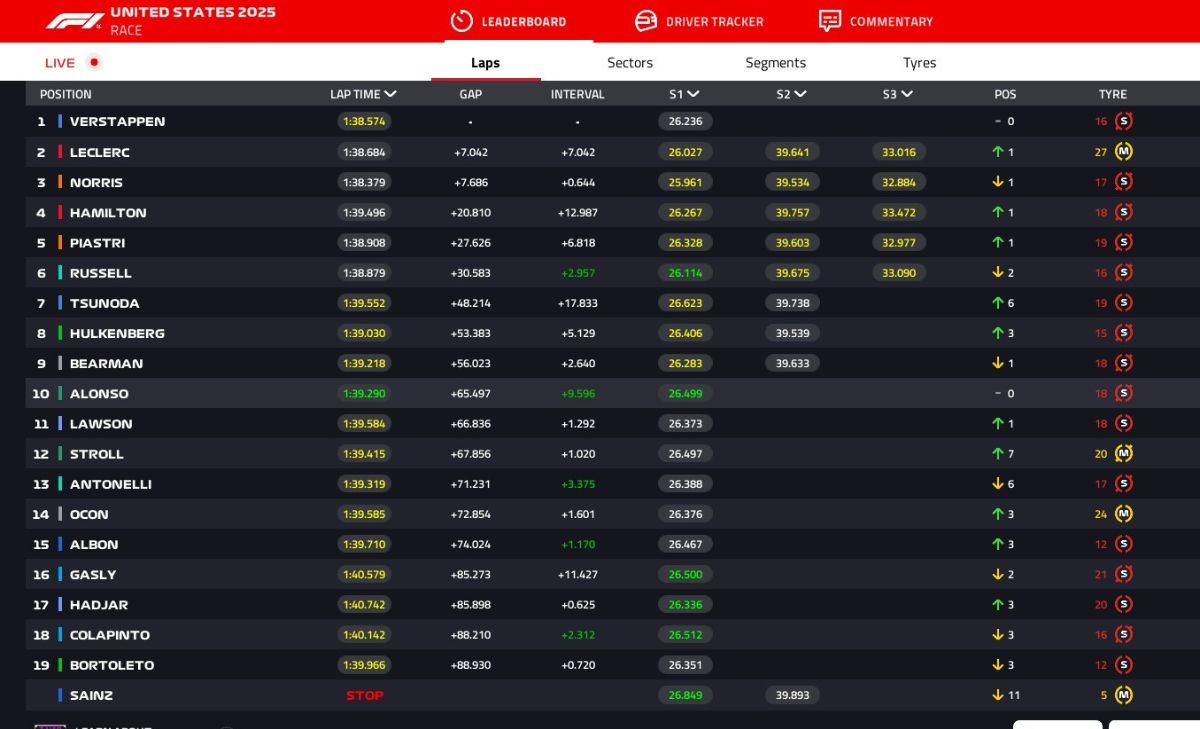Switch to the Sectors tab
The image size is (1200, 729).
[x=630, y=63]
